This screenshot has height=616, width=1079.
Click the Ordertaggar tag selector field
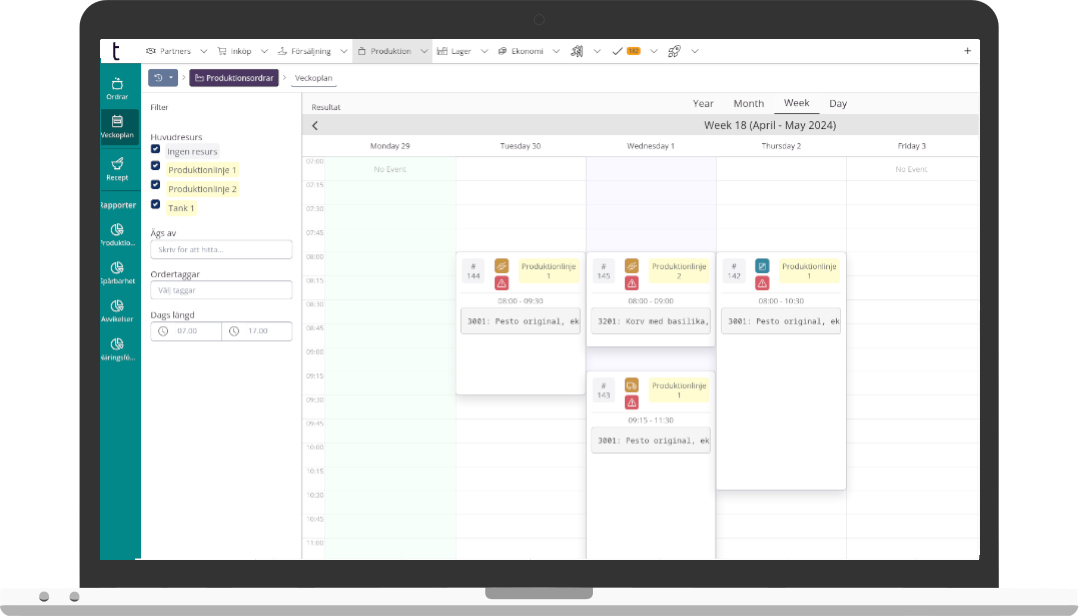[x=221, y=290]
